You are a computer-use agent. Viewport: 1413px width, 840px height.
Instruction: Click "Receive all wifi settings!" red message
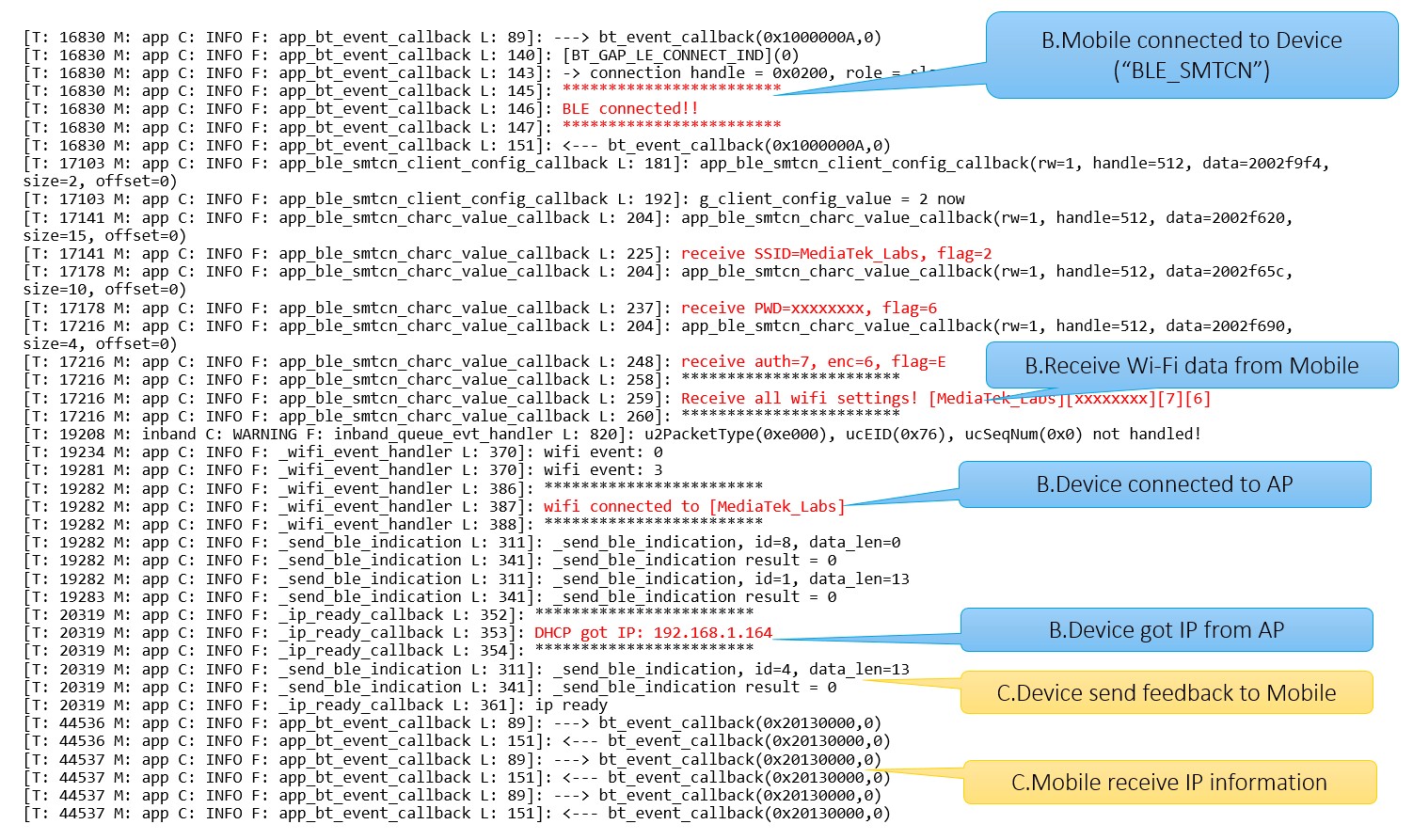tap(800, 399)
